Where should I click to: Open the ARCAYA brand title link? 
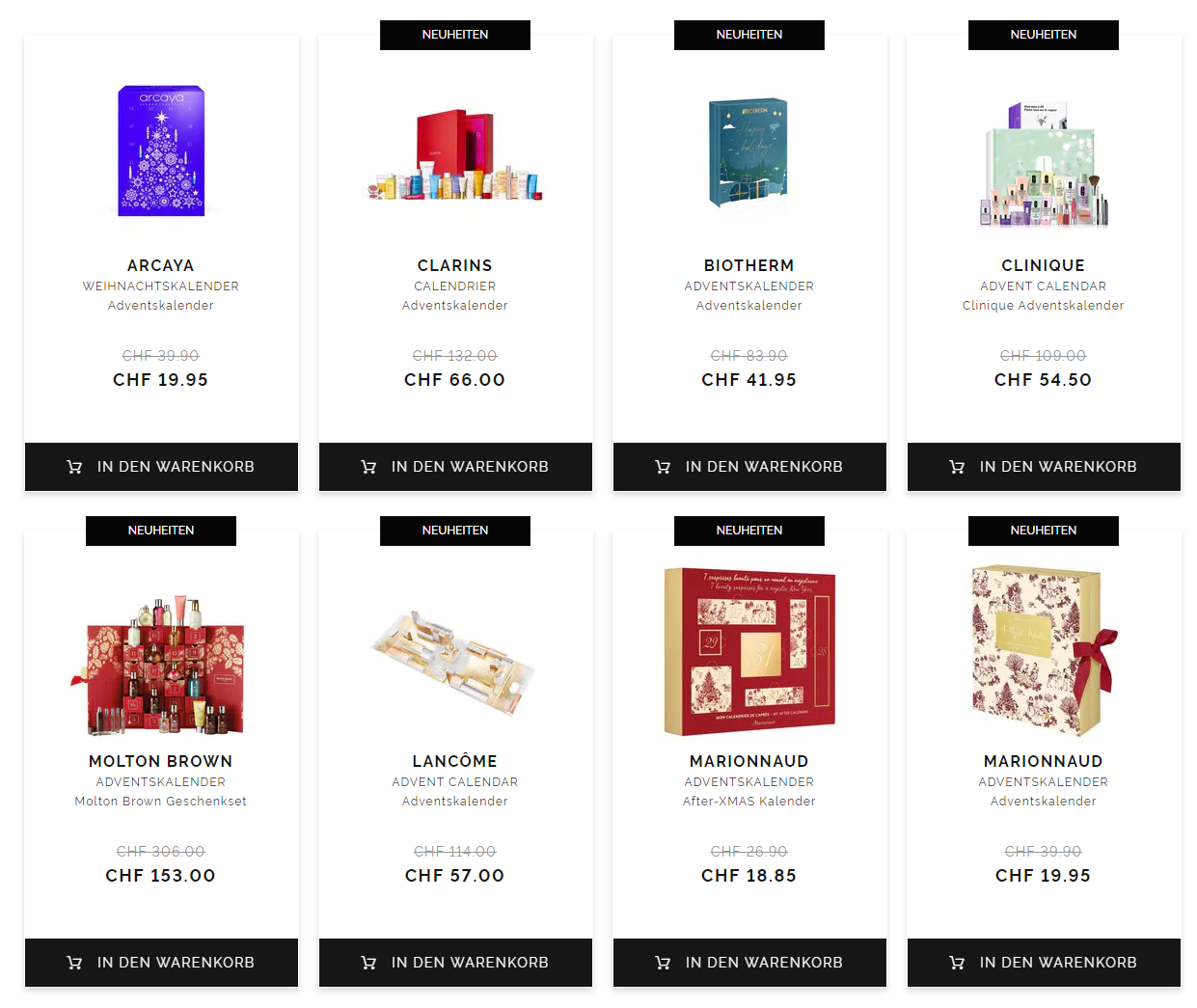click(161, 265)
